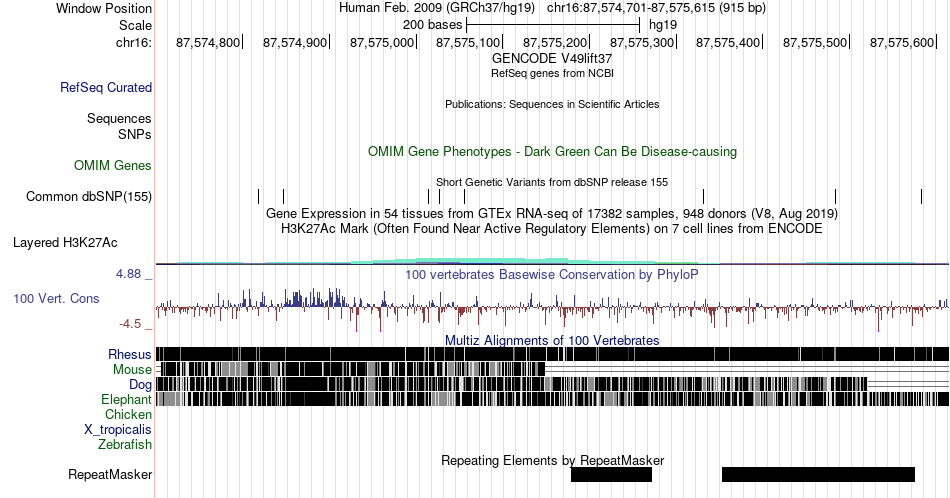
Task: Click Short Genetic Variants from dbSNP title
Action: click(x=552, y=182)
